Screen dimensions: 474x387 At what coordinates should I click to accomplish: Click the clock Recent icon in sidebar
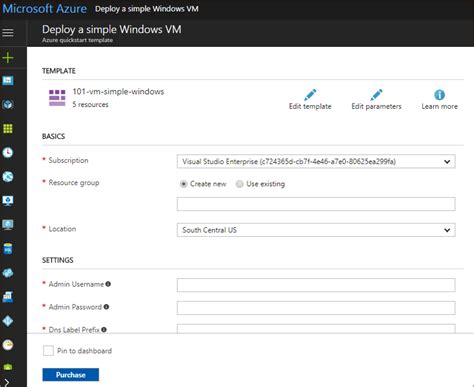tap(8, 152)
